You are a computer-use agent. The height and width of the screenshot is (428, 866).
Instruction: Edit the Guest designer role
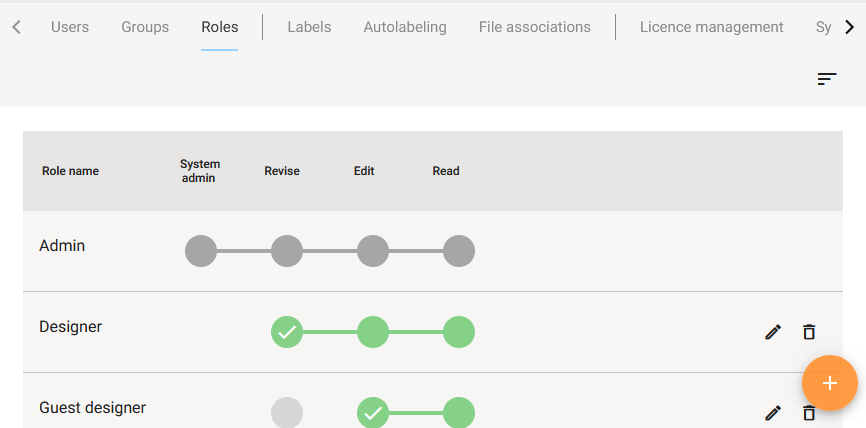pos(772,412)
